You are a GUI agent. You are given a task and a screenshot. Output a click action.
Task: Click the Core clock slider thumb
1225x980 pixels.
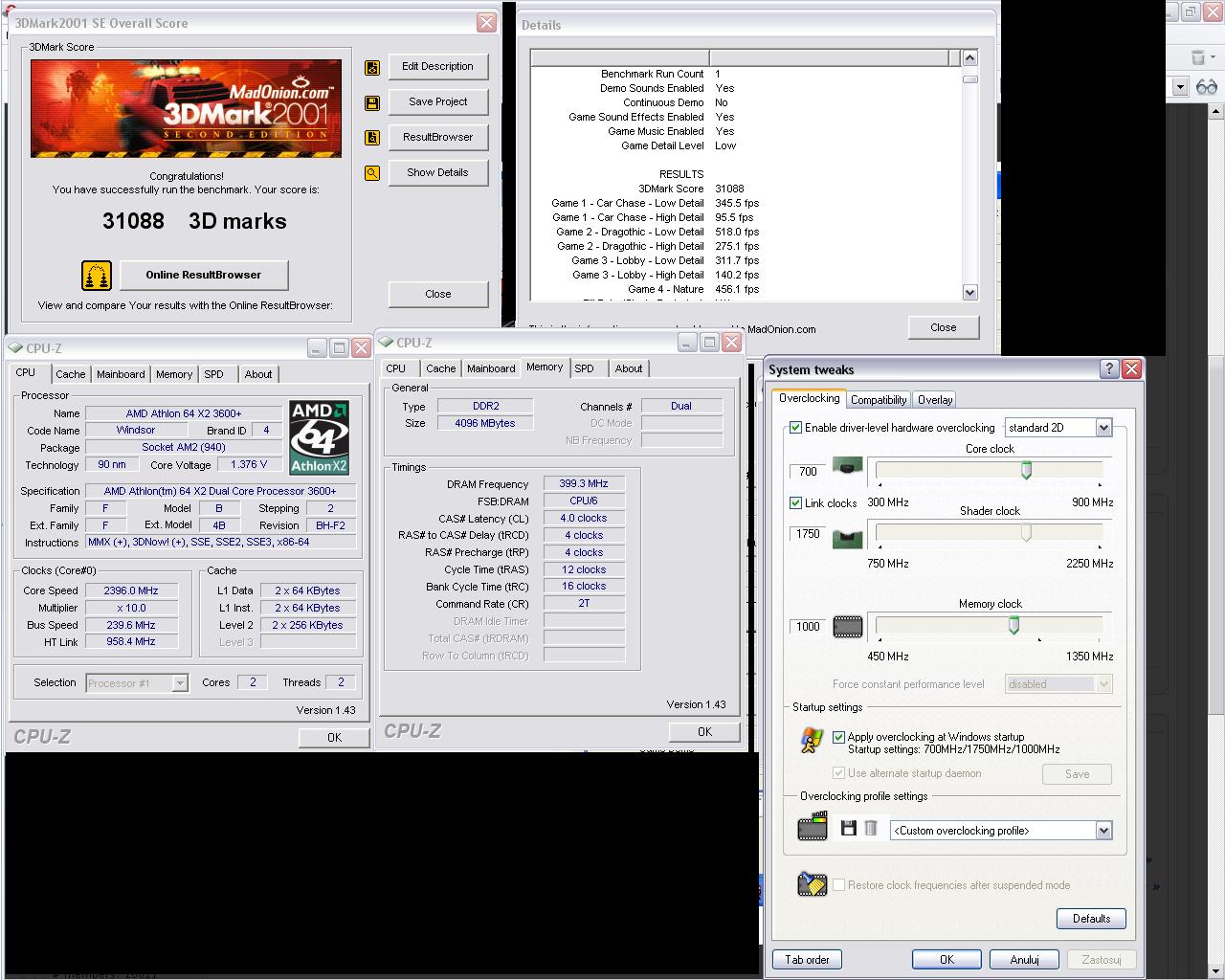point(1026,470)
